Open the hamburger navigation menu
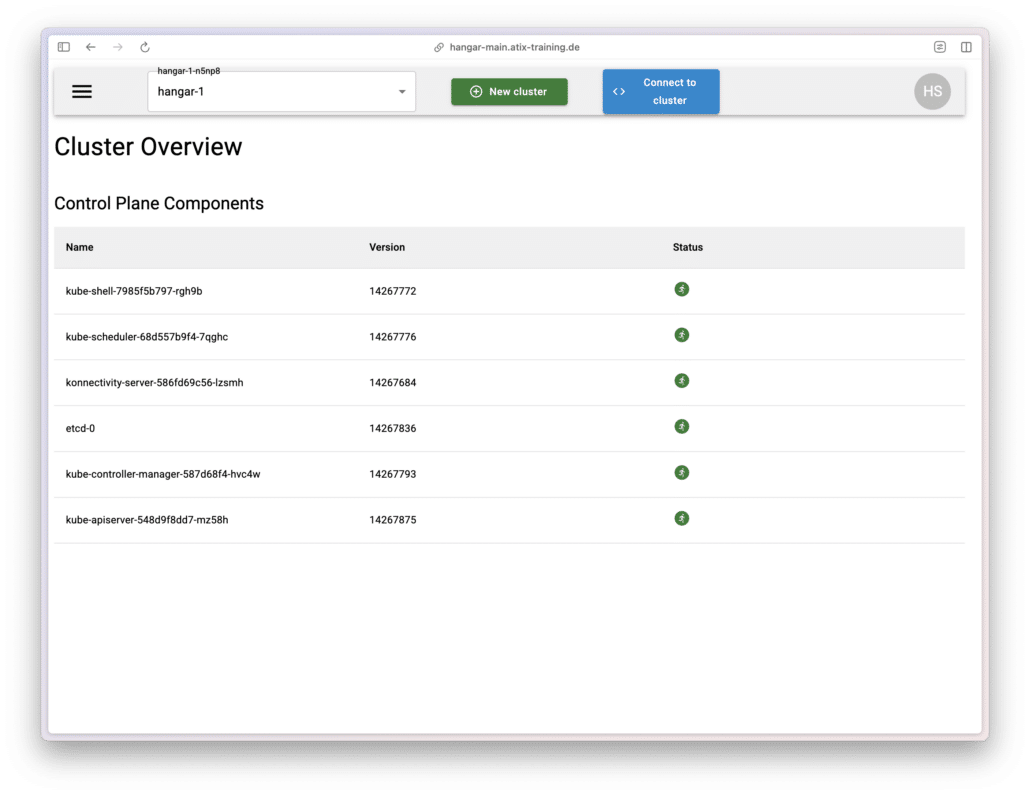This screenshot has height=795, width=1030. [82, 92]
